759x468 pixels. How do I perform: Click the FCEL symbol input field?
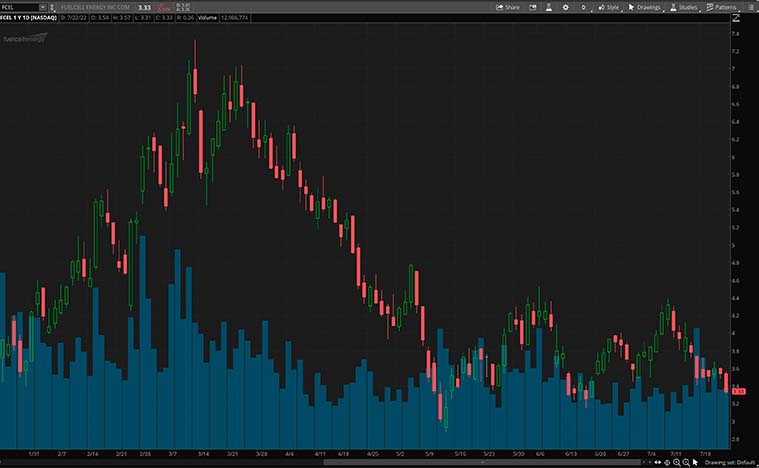(x=20, y=7)
